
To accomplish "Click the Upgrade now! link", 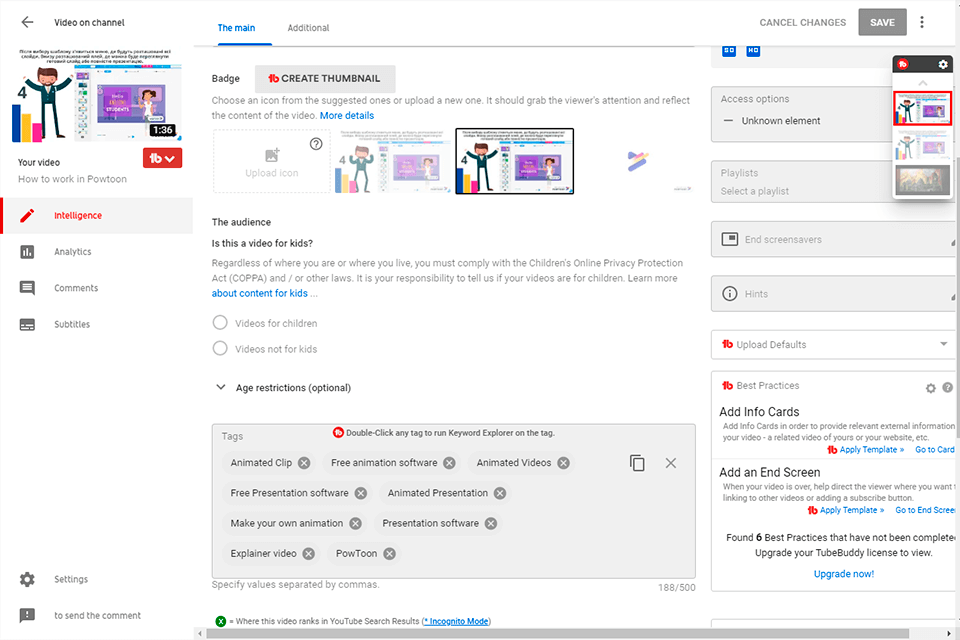I will (843, 574).
